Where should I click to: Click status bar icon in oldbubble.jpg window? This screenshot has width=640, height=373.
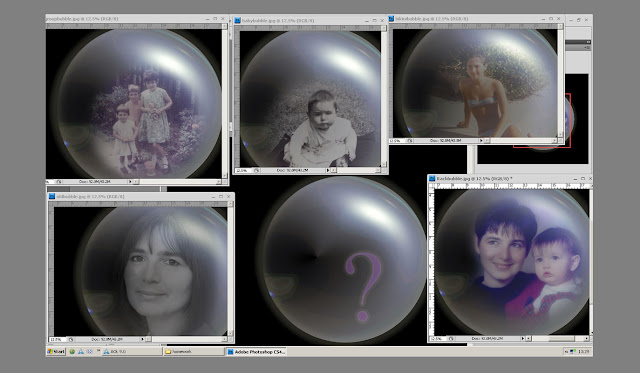(x=71, y=339)
